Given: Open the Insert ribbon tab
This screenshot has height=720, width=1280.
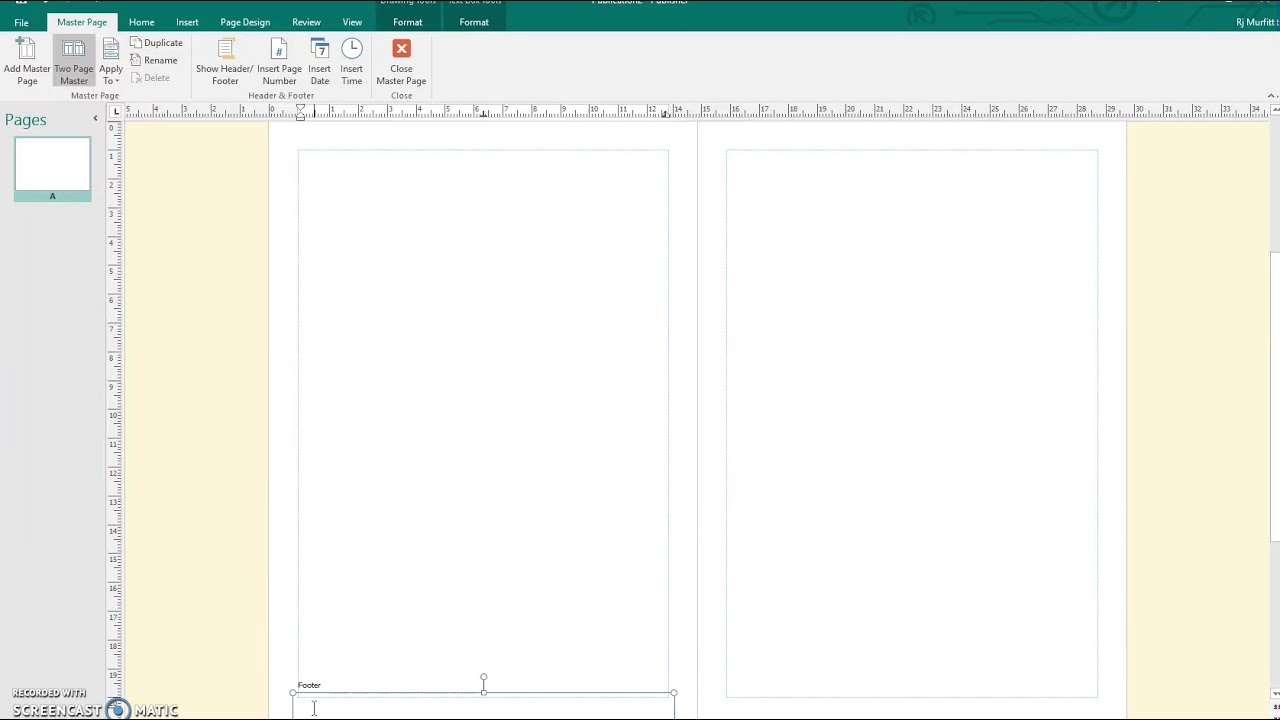Looking at the screenshot, I should (x=187, y=22).
